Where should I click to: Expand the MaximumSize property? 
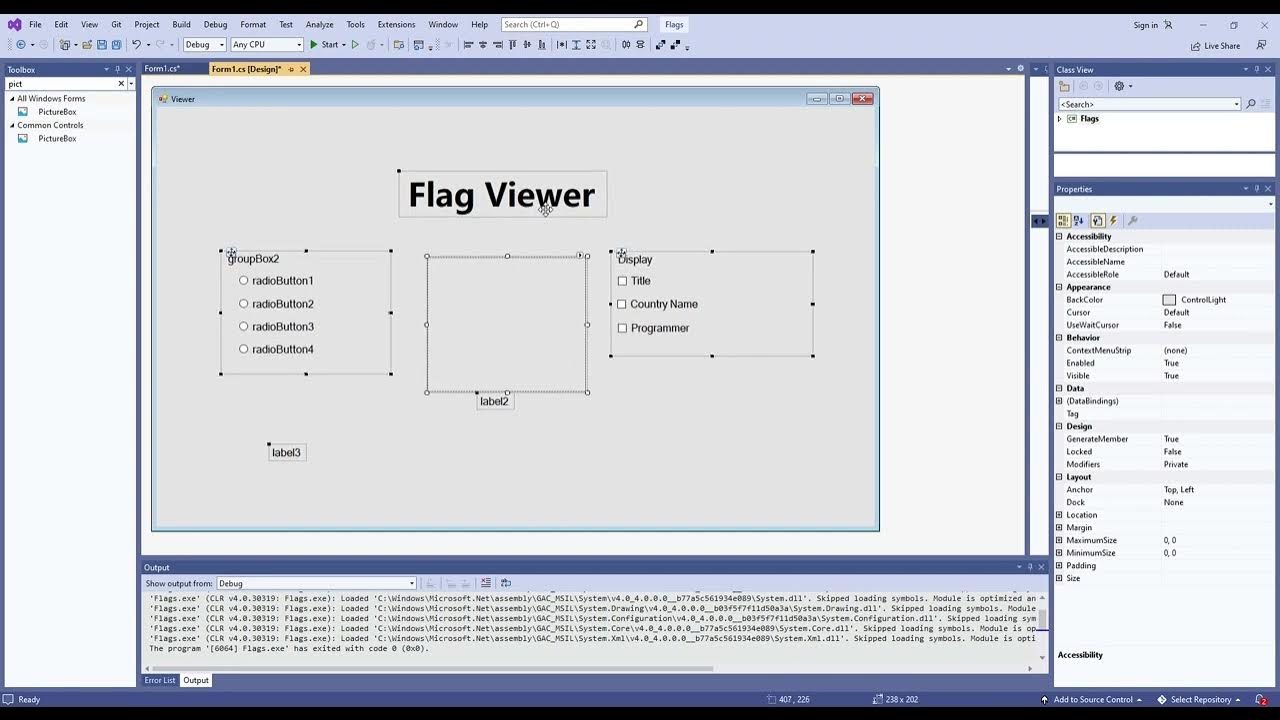click(x=1059, y=540)
